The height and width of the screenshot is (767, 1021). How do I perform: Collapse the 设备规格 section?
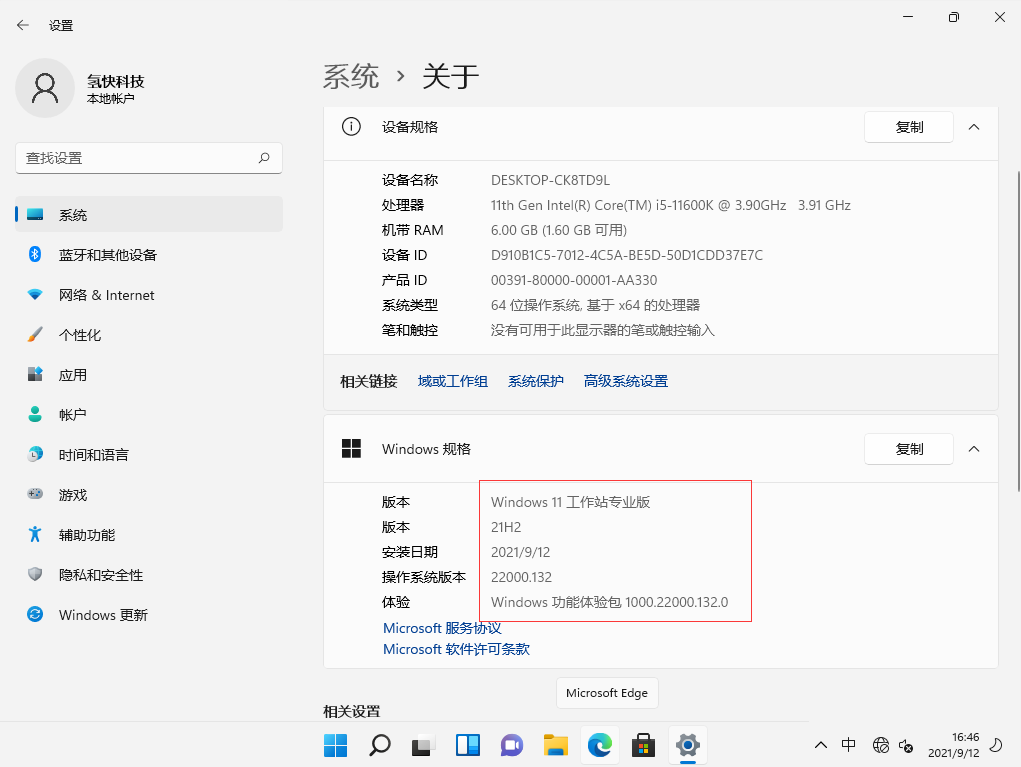[974, 127]
